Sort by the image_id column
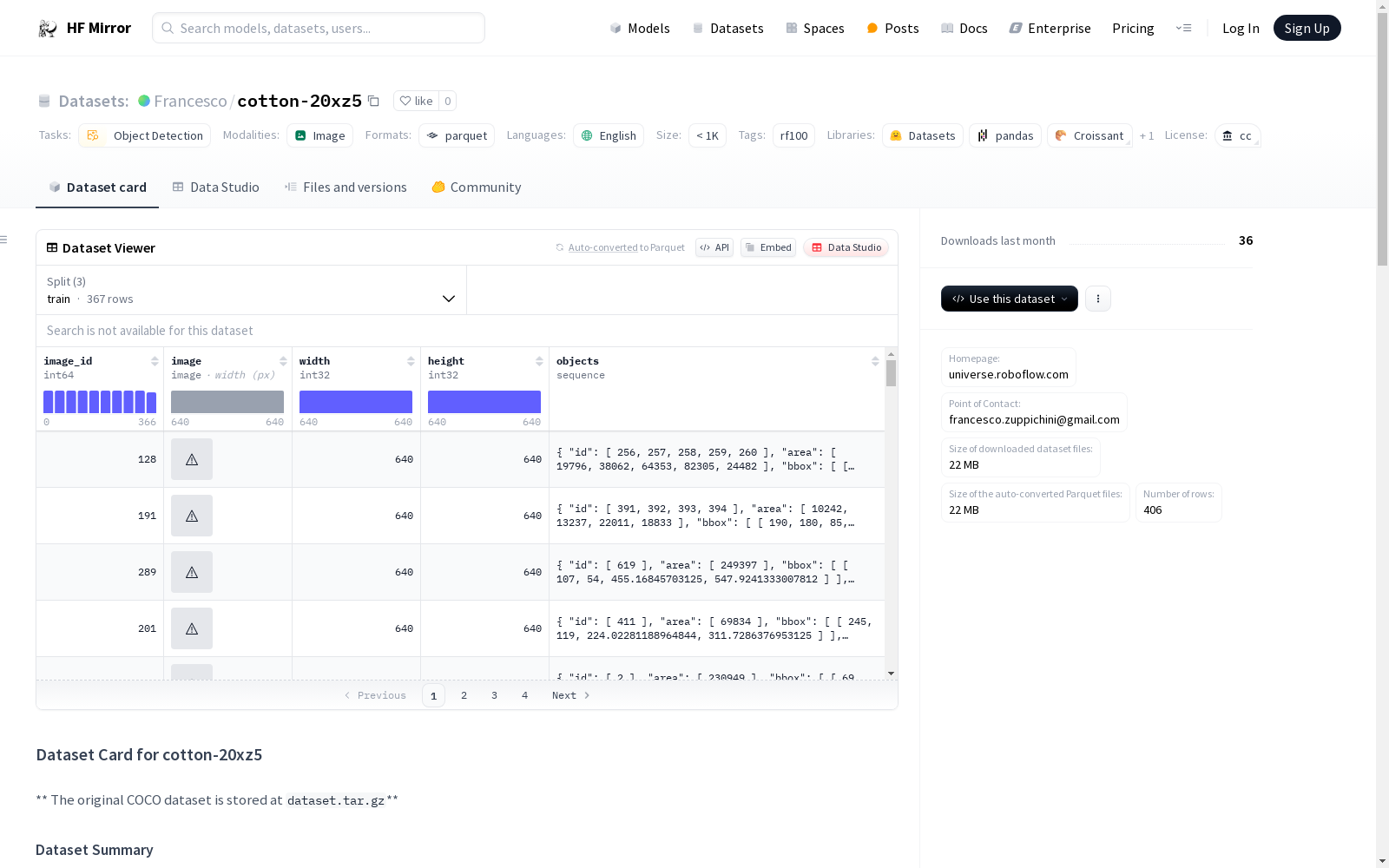The height and width of the screenshot is (868, 1389). [x=155, y=361]
